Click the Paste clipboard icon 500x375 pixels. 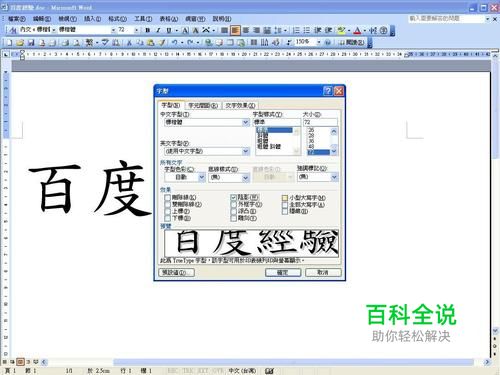click(x=151, y=42)
